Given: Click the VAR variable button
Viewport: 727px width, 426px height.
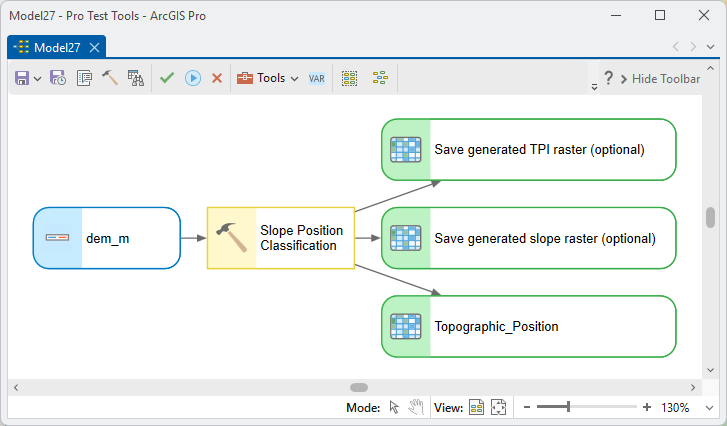Looking at the screenshot, I should click(x=317, y=78).
